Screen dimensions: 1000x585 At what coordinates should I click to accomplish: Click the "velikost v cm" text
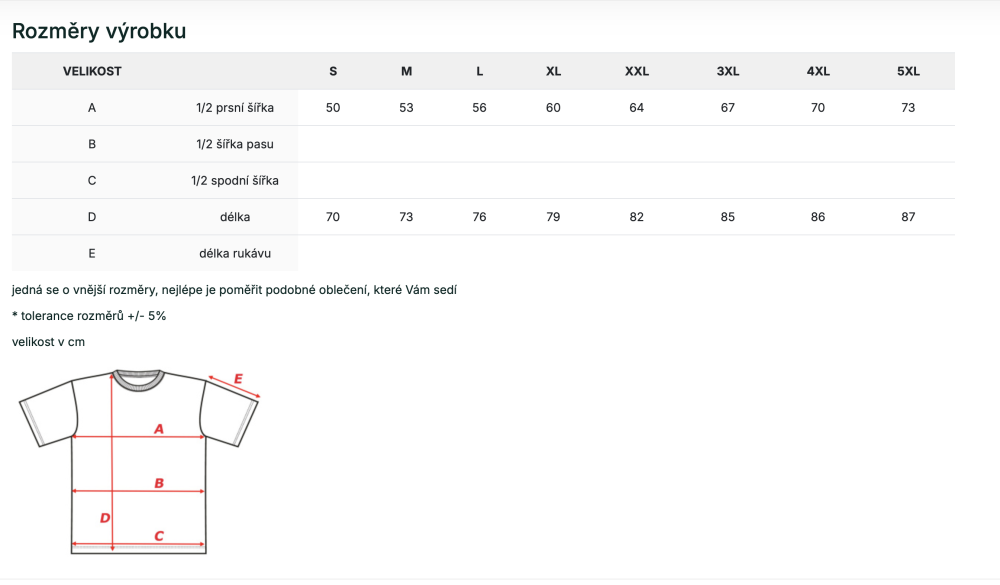click(x=48, y=342)
